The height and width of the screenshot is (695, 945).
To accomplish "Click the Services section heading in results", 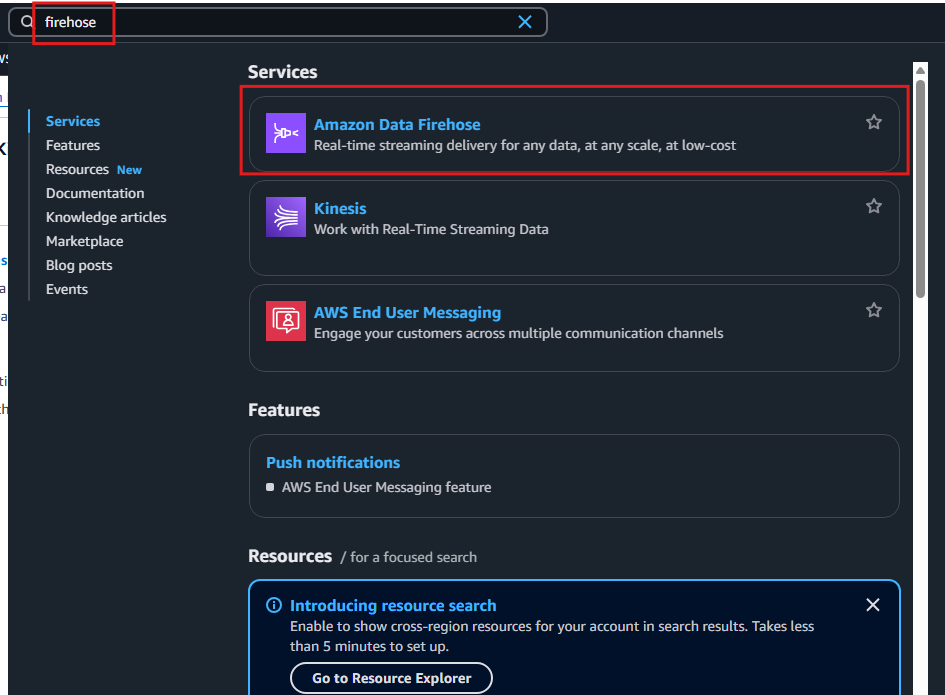I will coord(283,72).
